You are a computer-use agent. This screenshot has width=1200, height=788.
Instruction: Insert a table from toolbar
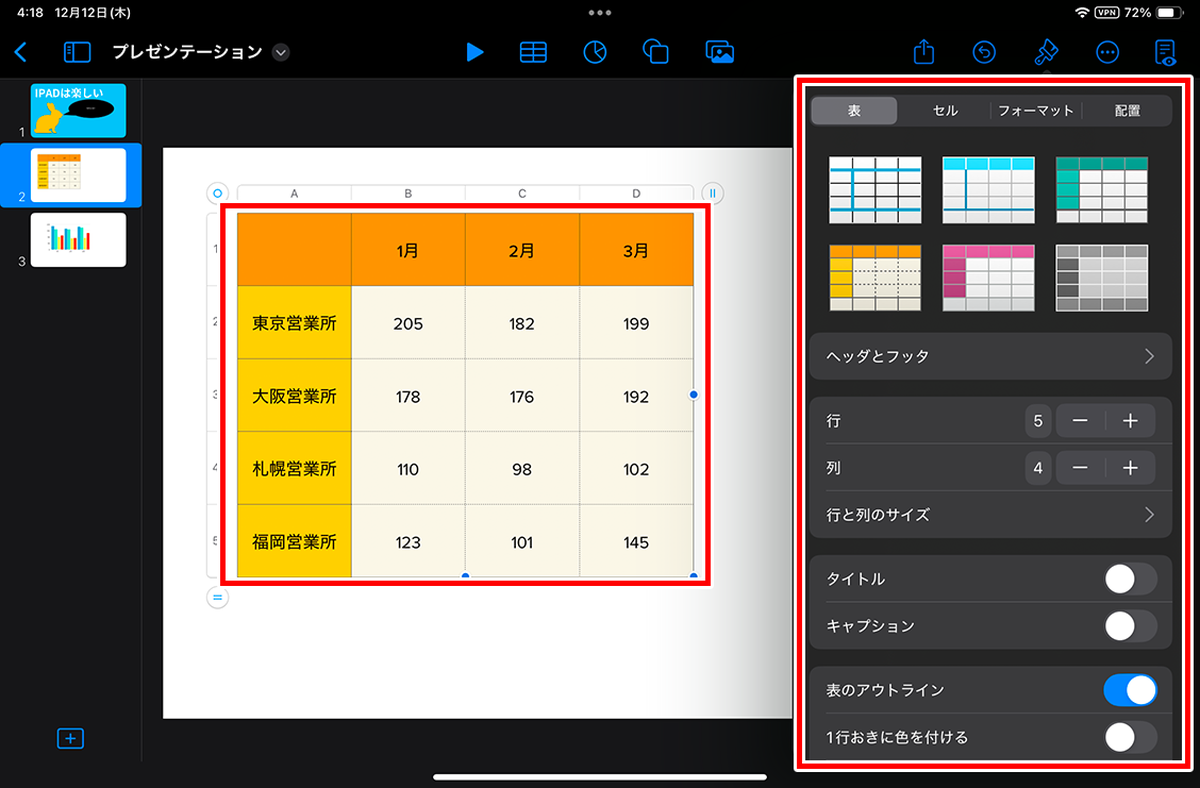[x=533, y=52]
